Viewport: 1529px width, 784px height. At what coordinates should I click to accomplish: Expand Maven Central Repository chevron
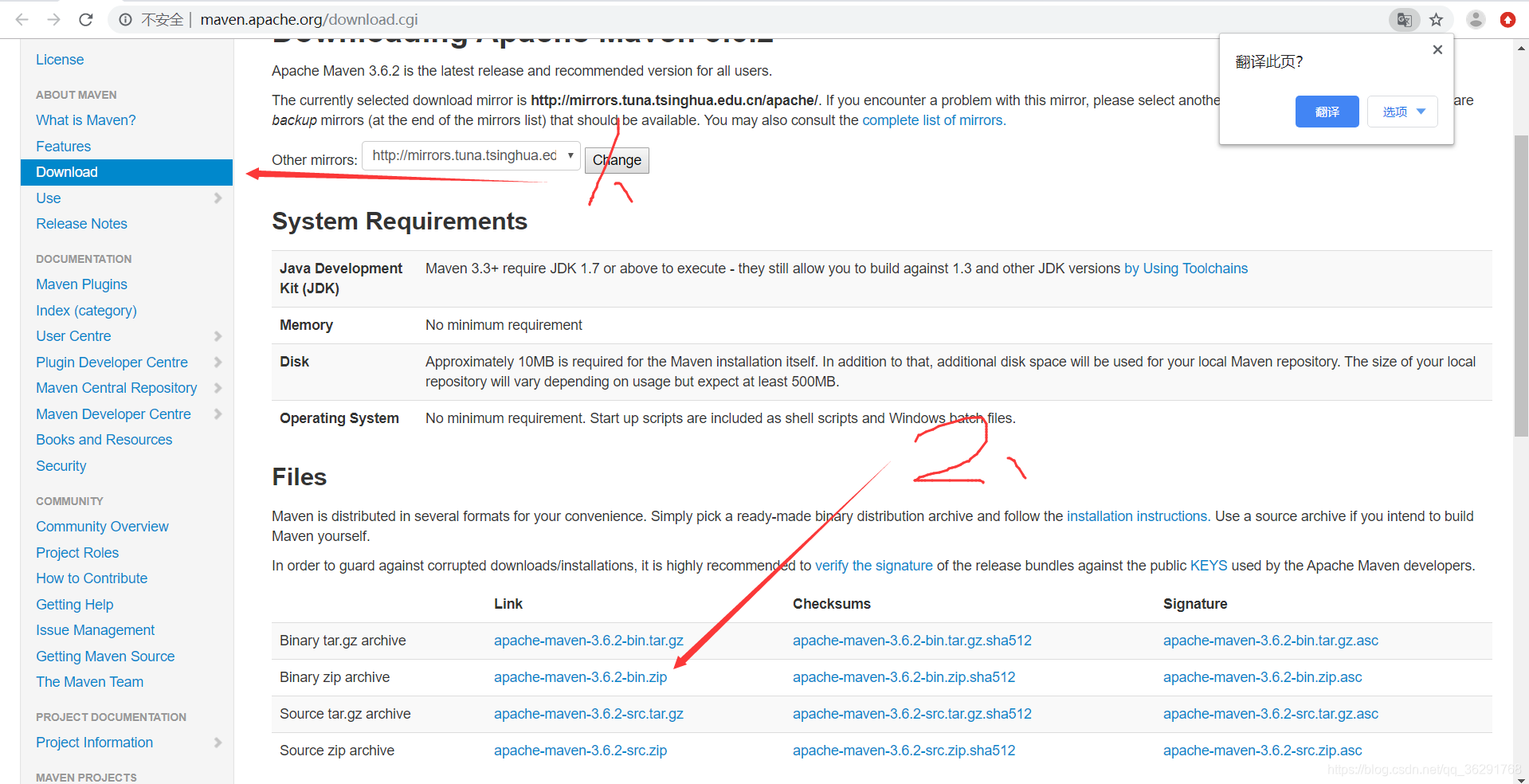(x=218, y=388)
